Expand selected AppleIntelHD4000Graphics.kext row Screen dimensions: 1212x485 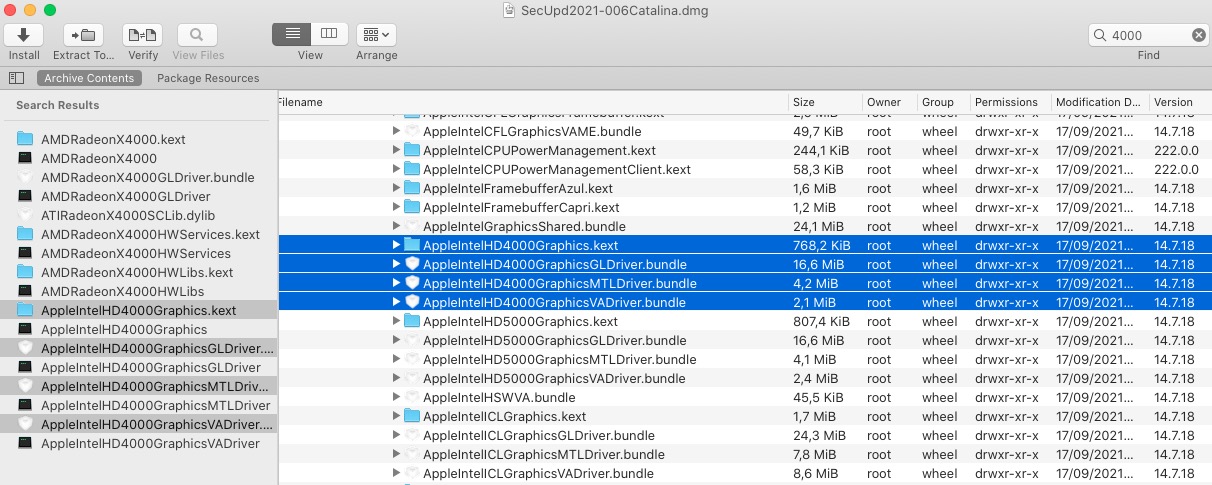(x=396, y=245)
